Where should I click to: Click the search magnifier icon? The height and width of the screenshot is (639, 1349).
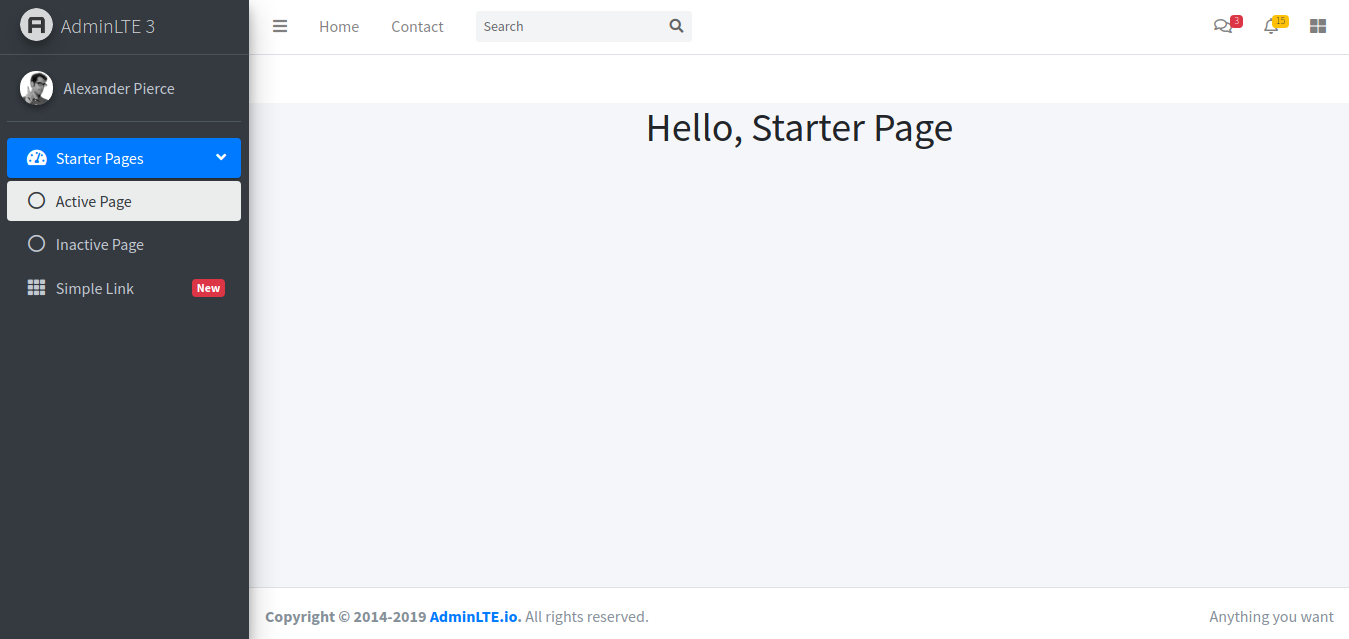coord(676,26)
